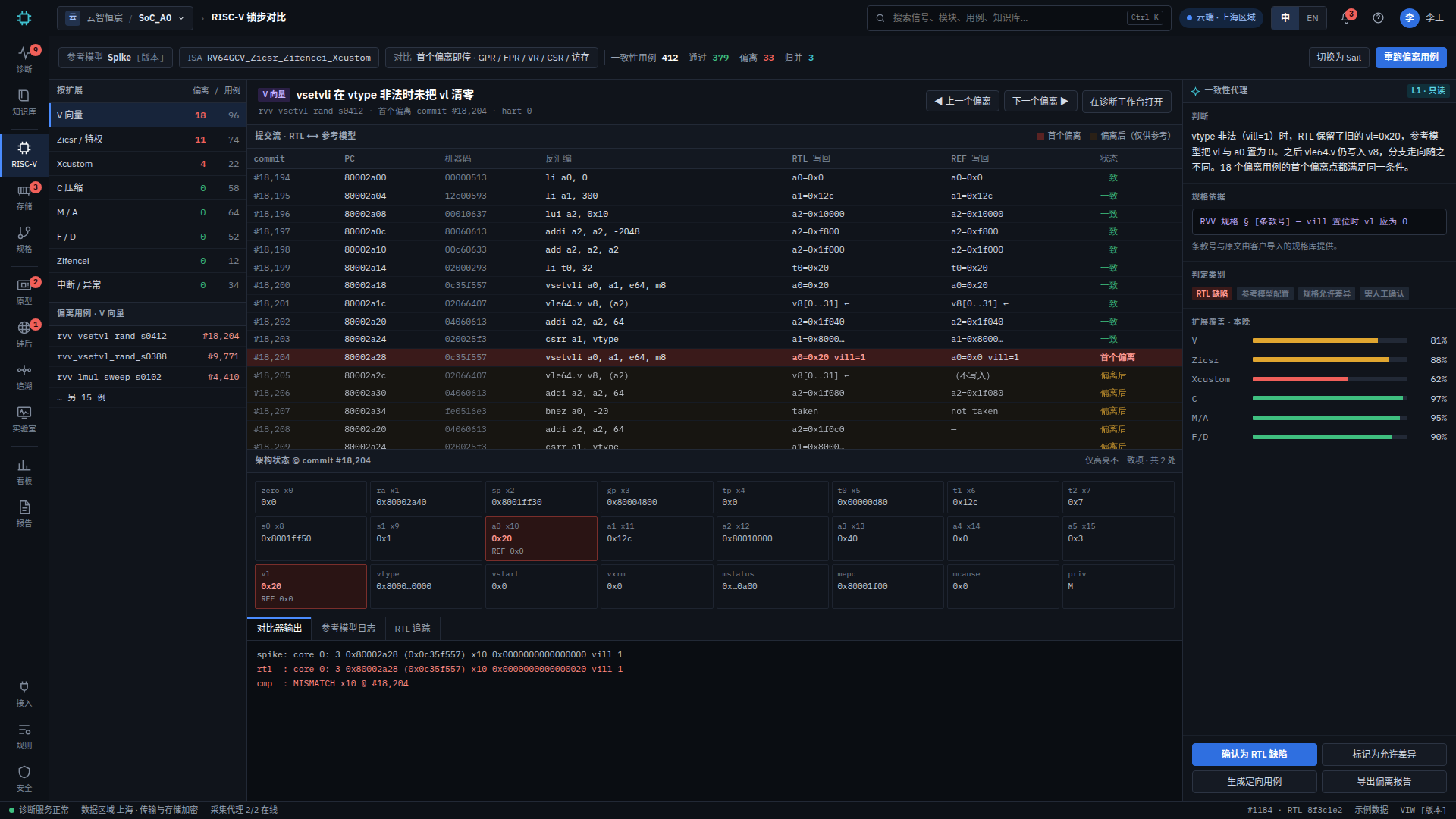Open the 存储 sidebar icon

(24, 196)
